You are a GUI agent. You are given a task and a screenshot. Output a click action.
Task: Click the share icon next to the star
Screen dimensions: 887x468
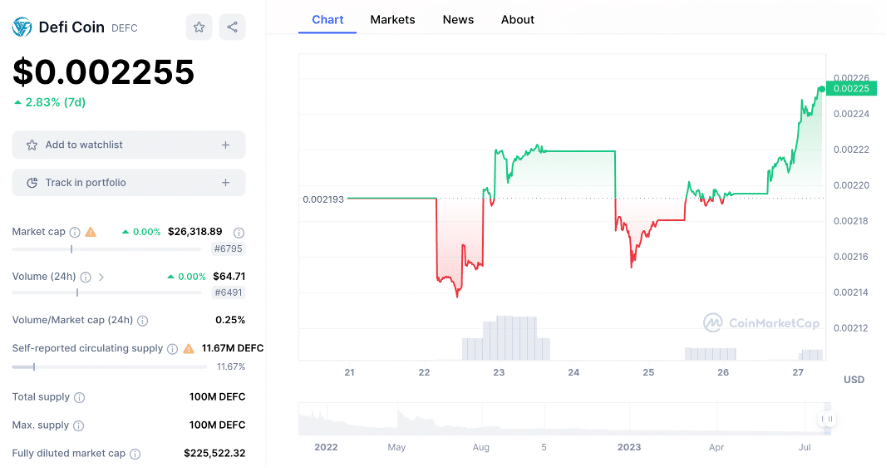pyautogui.click(x=232, y=28)
